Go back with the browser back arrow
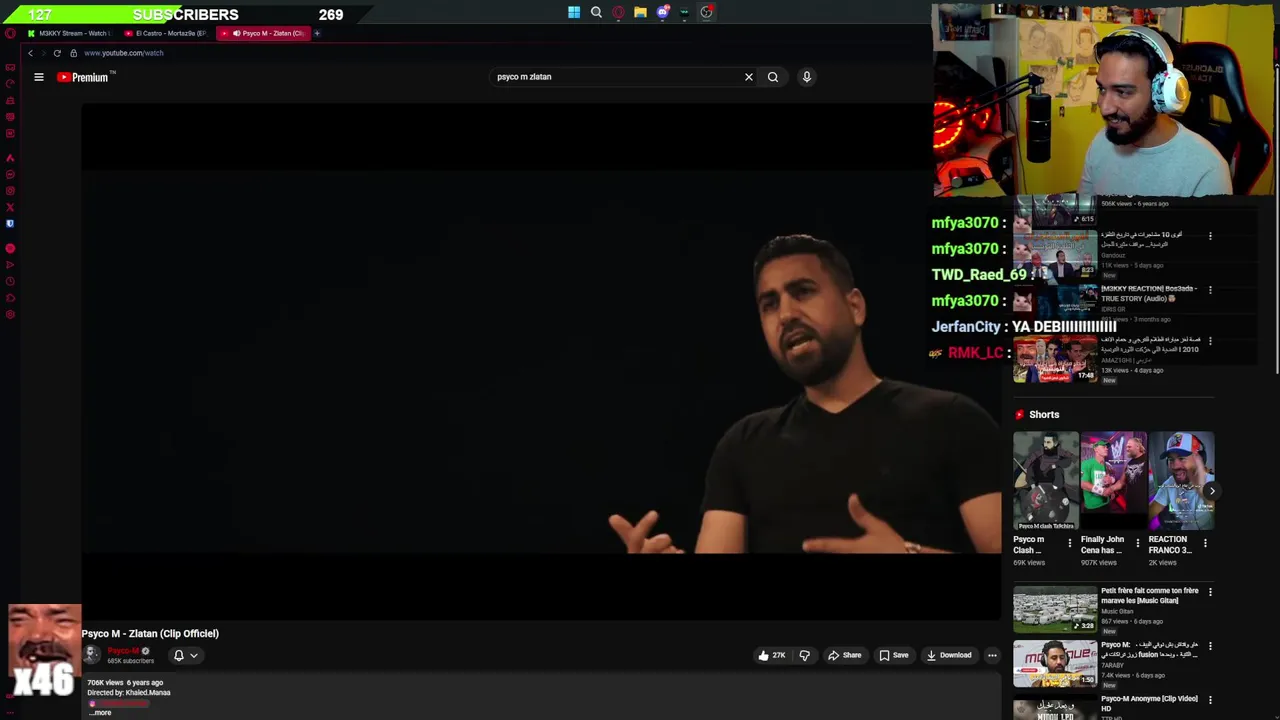The height and width of the screenshot is (720, 1280). 30,53
